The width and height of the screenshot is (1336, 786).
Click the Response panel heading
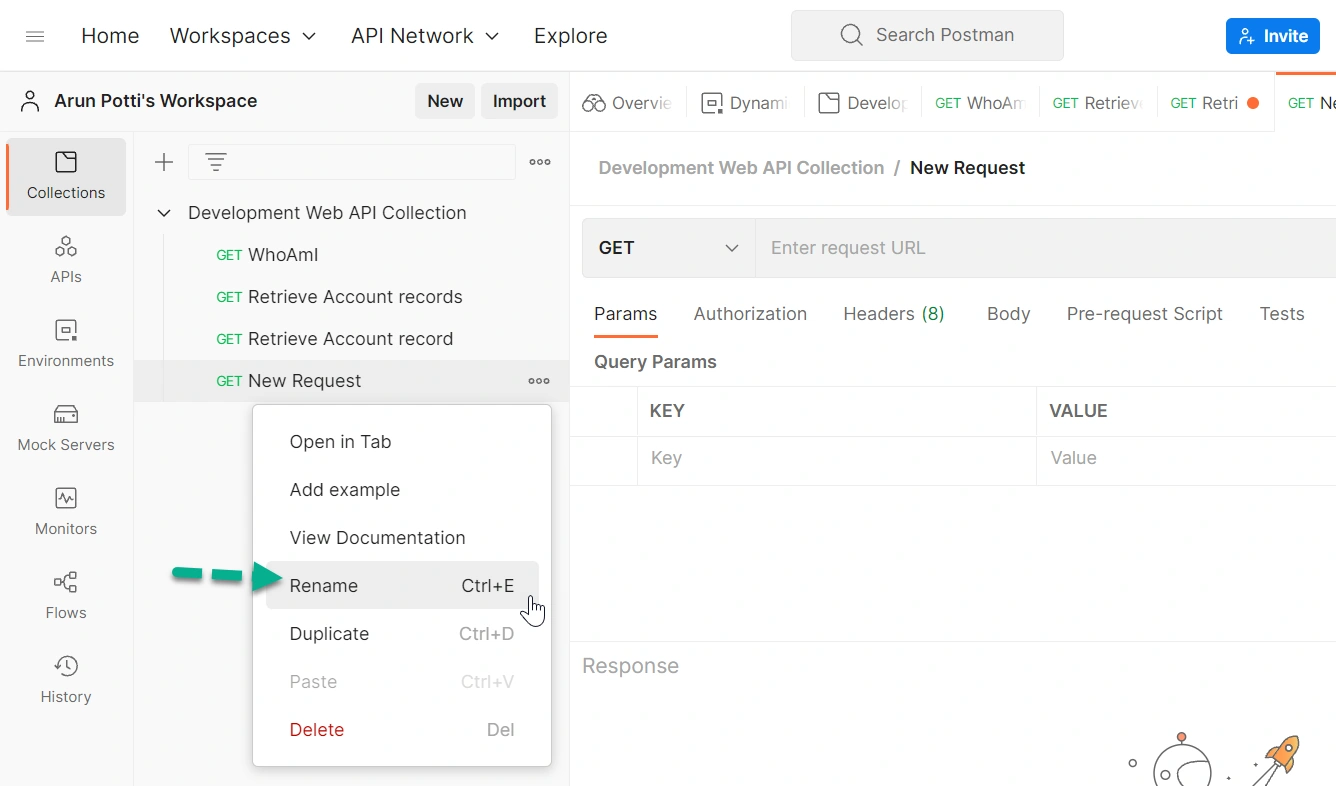click(x=630, y=666)
